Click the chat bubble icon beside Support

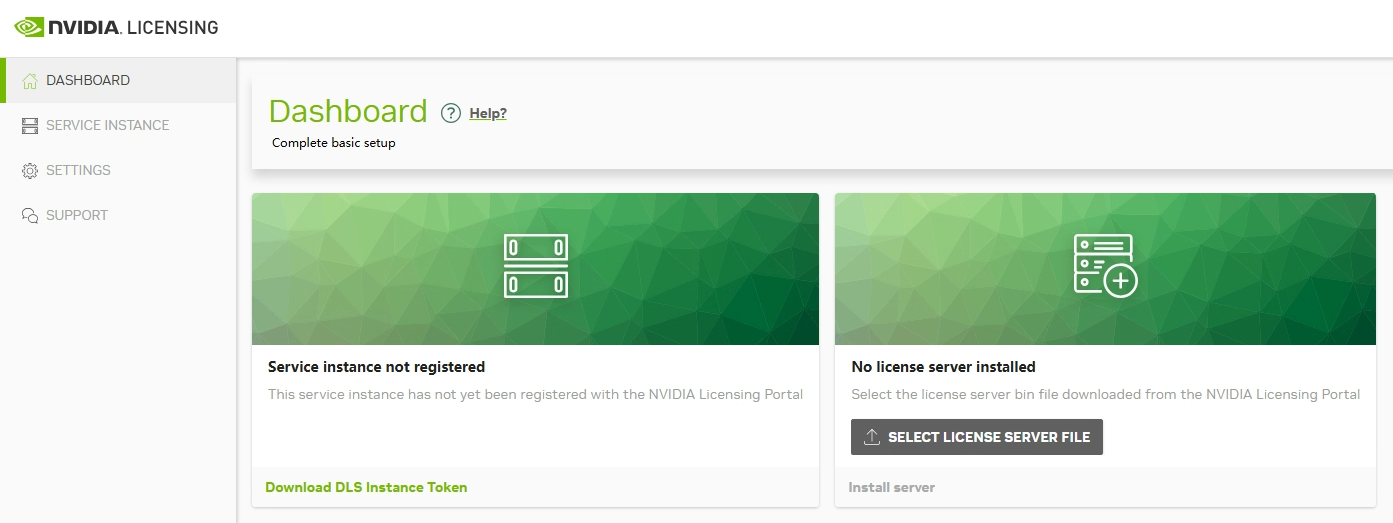pos(30,216)
